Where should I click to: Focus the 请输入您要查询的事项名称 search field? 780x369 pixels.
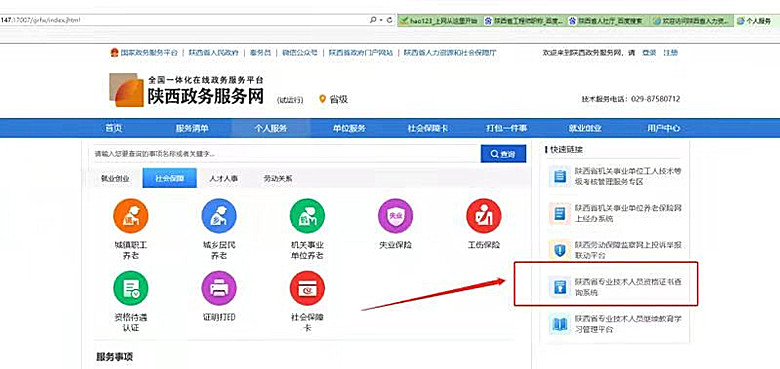point(286,154)
